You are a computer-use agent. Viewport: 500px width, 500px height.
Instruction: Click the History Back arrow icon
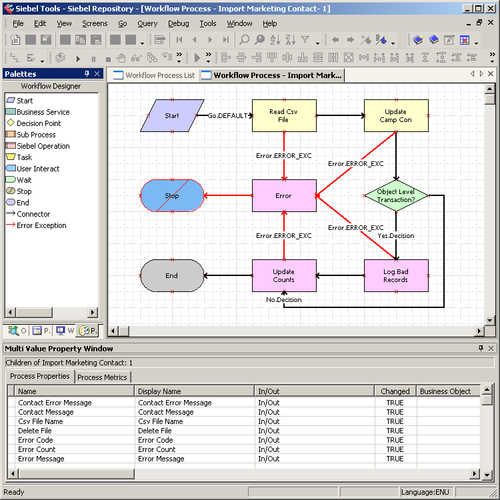pyautogui.click(x=335, y=40)
